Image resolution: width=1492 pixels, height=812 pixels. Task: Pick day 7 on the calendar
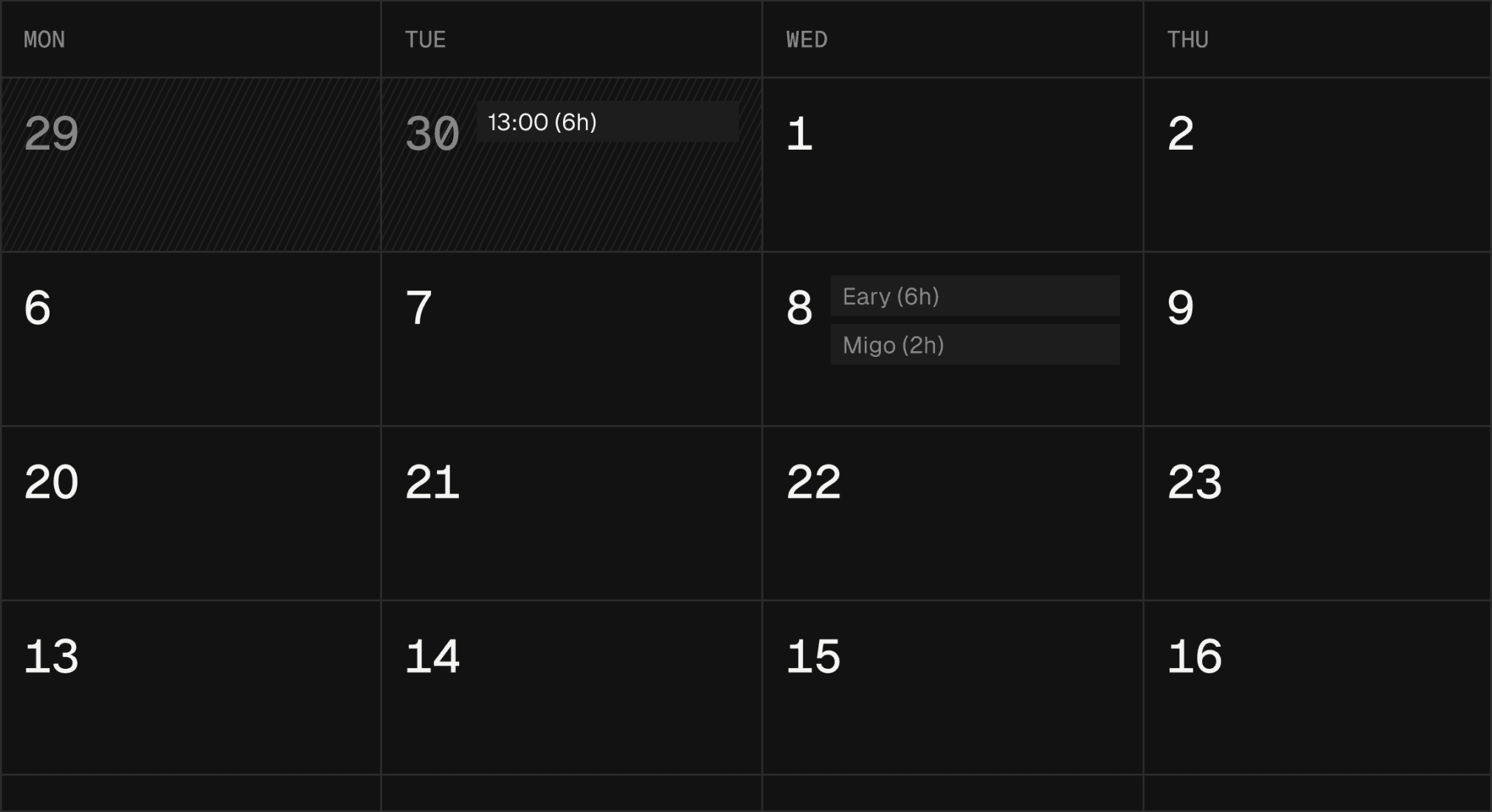click(571, 339)
